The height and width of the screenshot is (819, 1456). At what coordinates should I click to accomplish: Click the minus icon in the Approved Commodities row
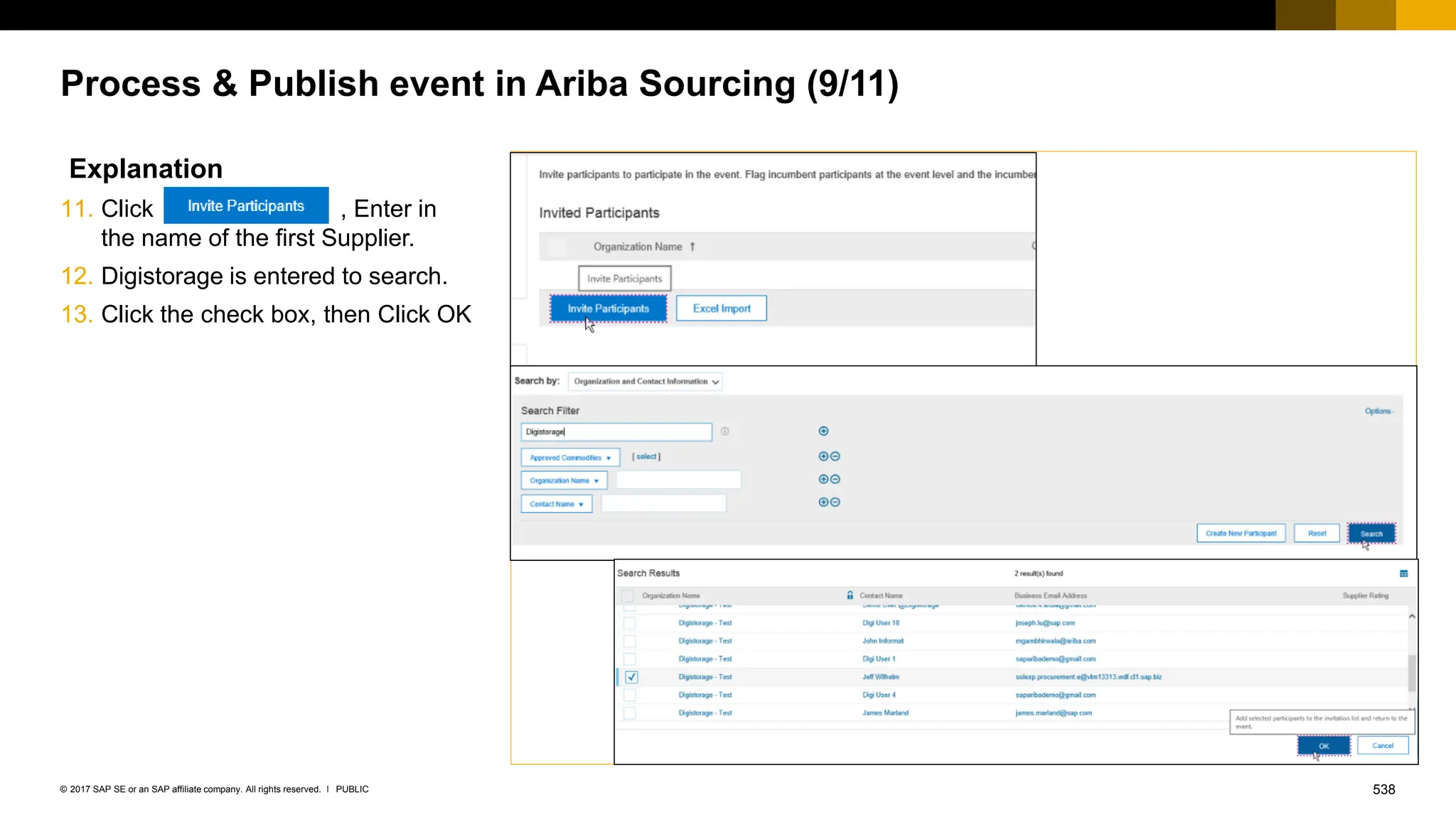(835, 456)
